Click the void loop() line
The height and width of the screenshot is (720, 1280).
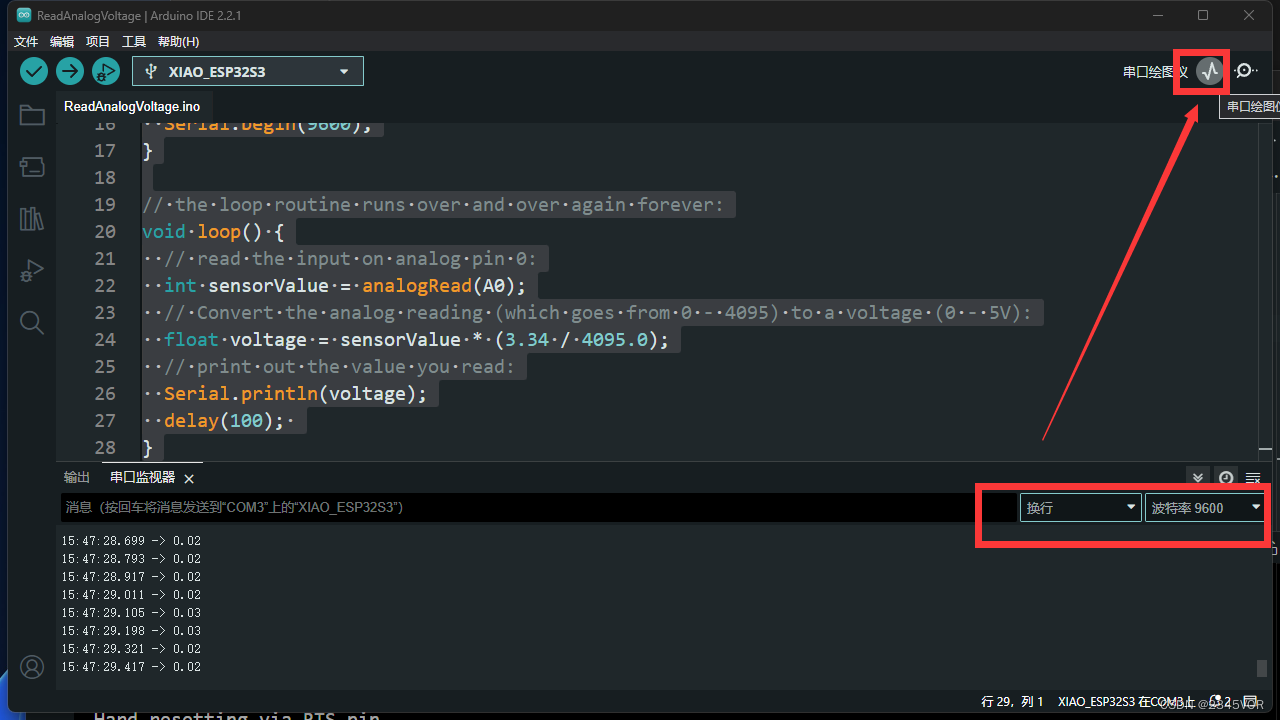[213, 232]
